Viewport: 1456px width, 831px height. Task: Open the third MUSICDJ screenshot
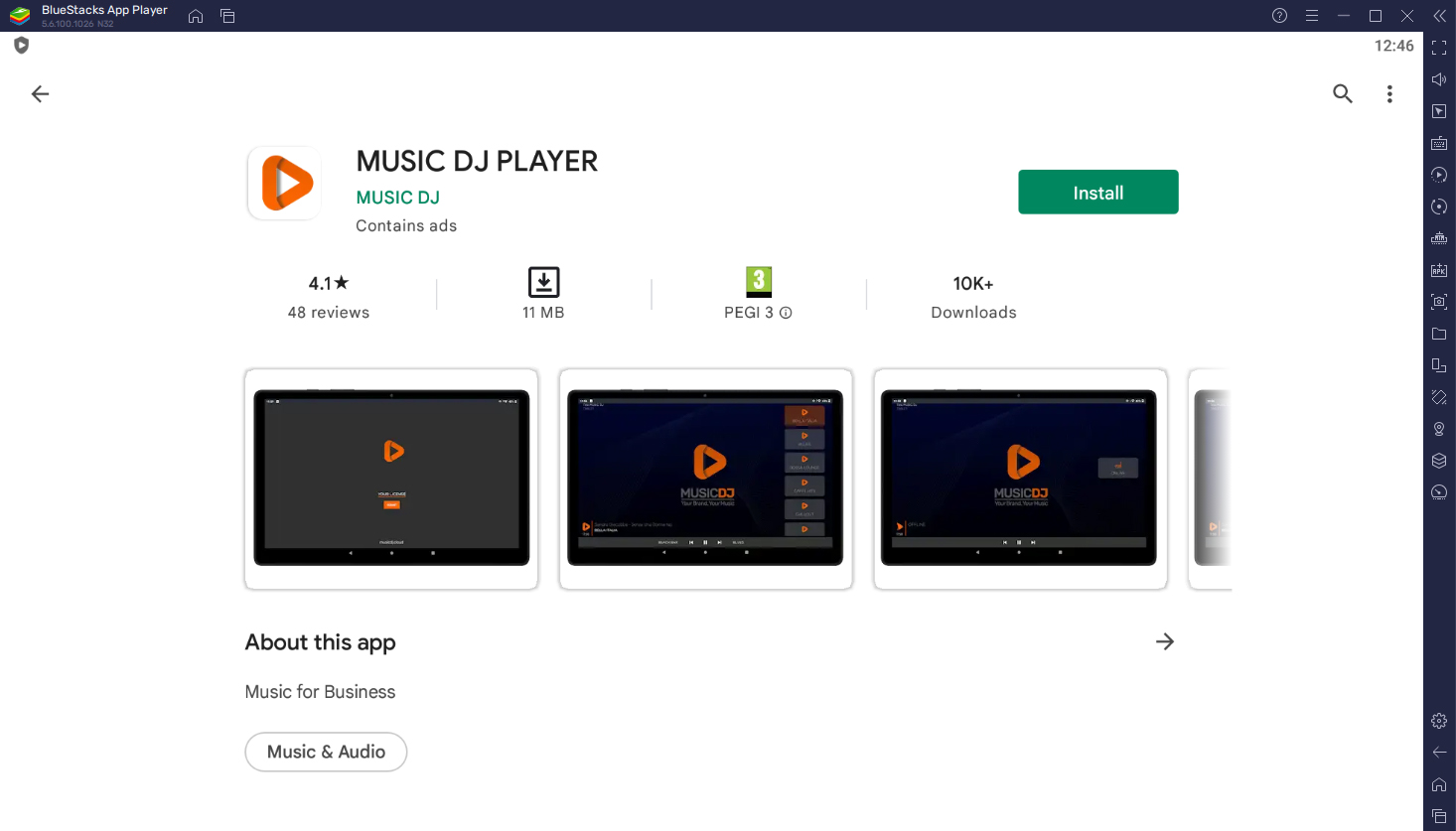click(1020, 479)
